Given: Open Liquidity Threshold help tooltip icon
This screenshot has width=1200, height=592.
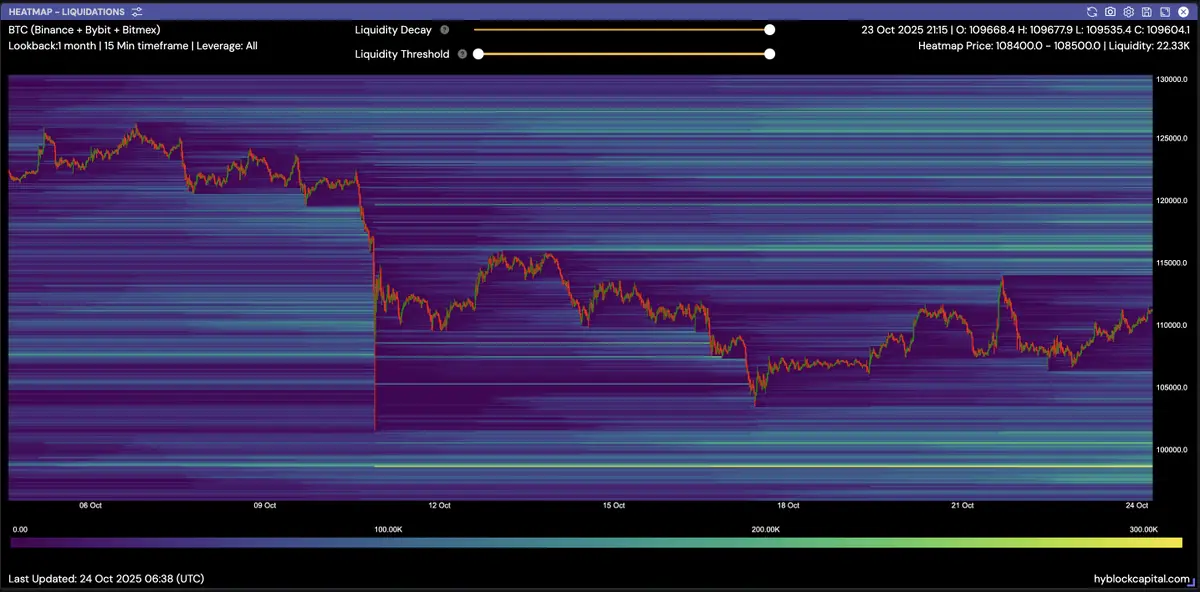Looking at the screenshot, I should [462, 54].
